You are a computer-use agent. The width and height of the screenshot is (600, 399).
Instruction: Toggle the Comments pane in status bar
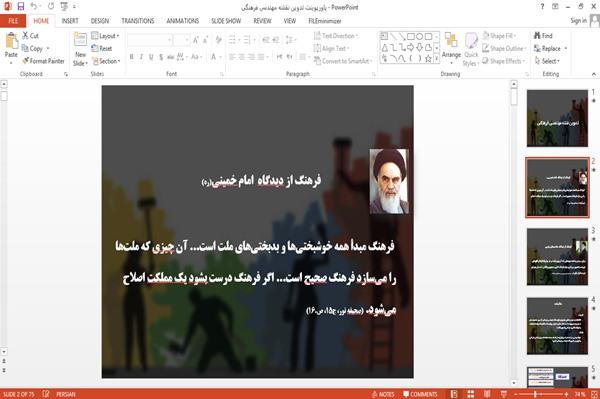[420, 394]
